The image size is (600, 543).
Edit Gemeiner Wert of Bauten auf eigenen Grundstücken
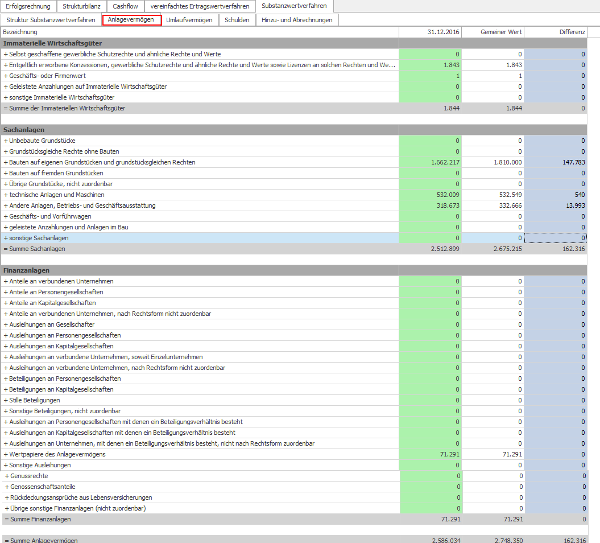tap(493, 162)
